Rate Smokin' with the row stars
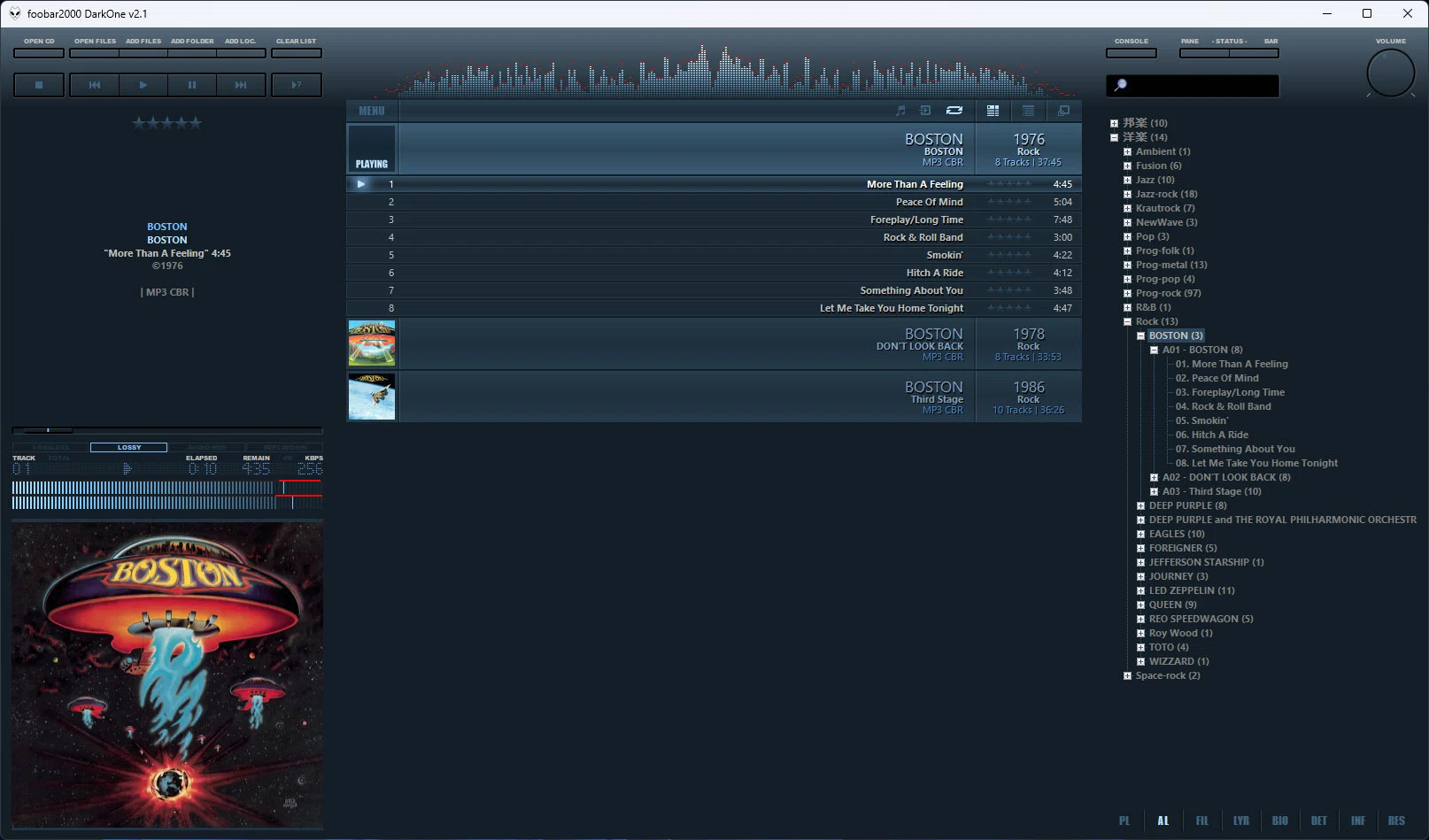1429x840 pixels. coord(1009,255)
